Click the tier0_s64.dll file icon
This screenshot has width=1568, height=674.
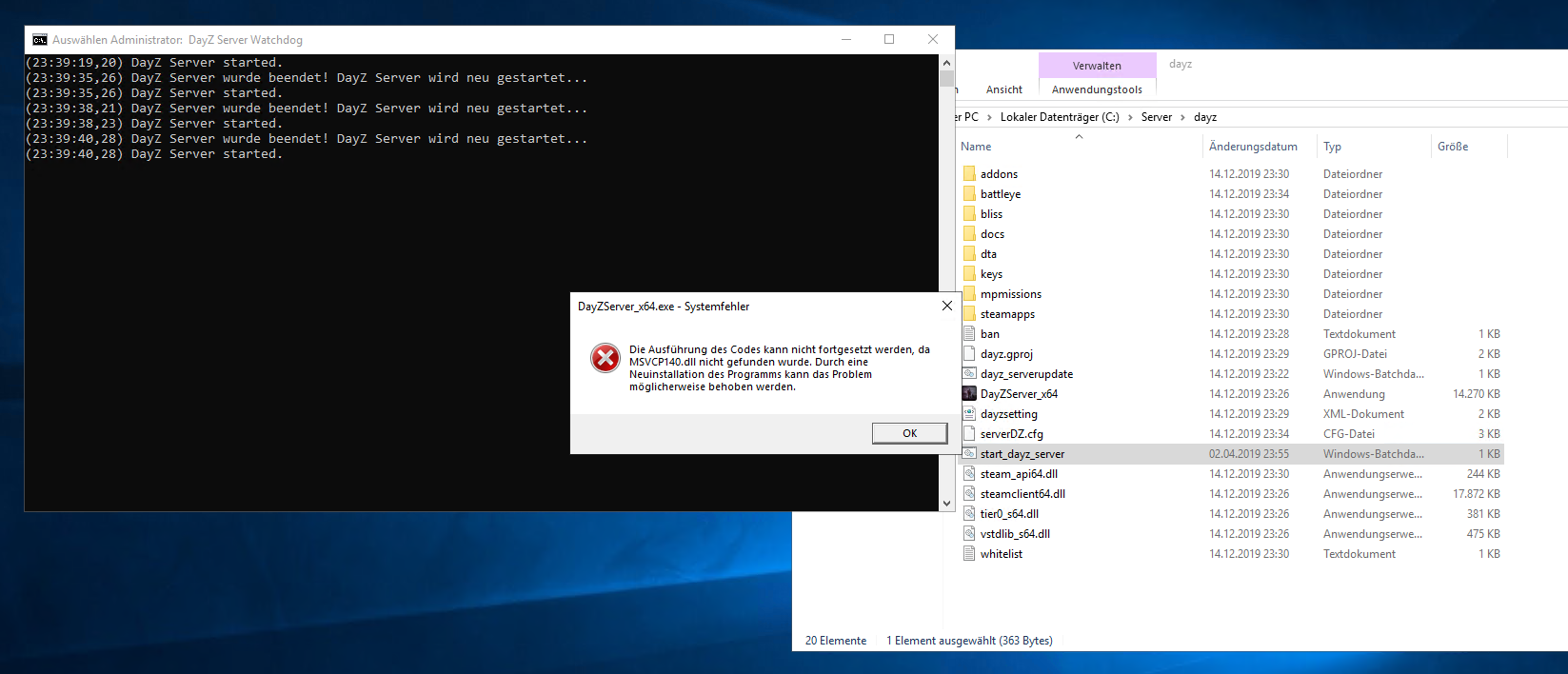[969, 513]
